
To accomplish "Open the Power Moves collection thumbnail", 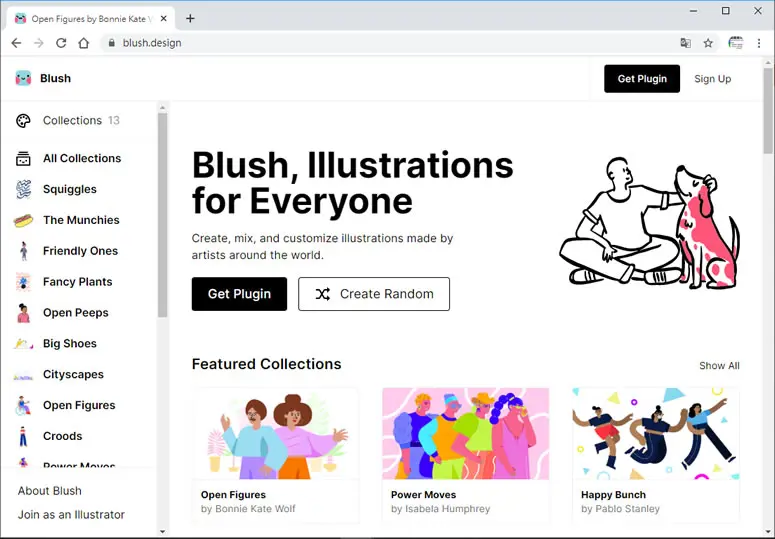I will pyautogui.click(x=466, y=434).
